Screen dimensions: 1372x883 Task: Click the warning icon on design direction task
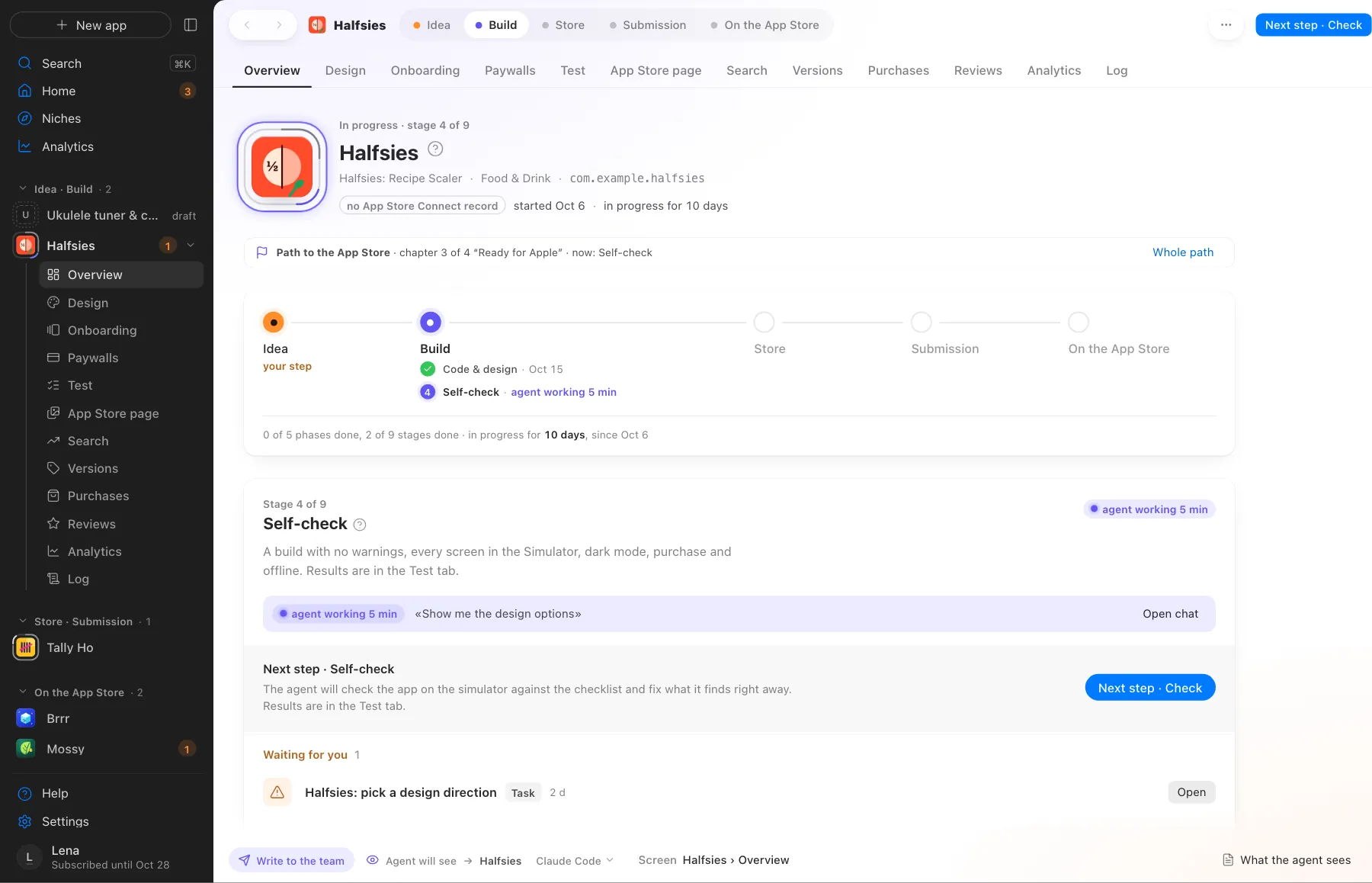[277, 792]
